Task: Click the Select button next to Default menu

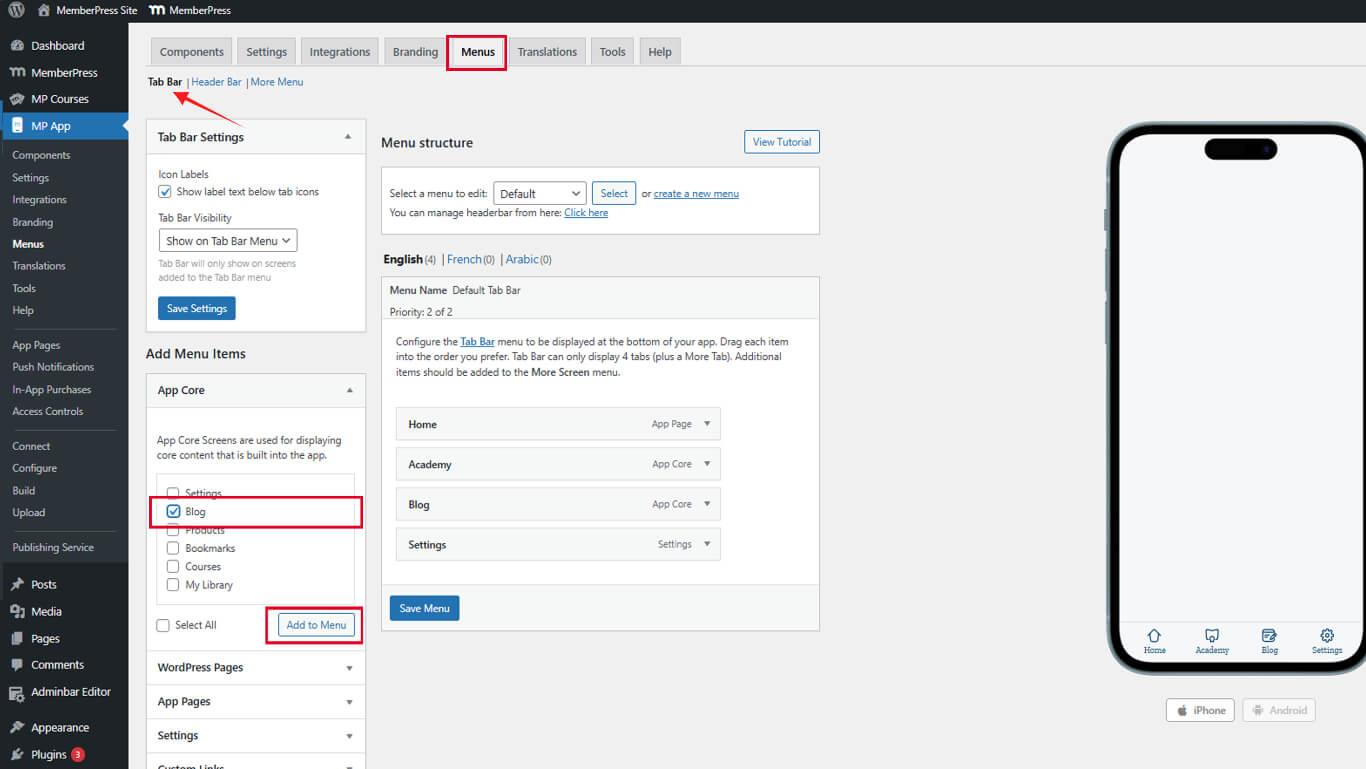Action: (x=613, y=192)
